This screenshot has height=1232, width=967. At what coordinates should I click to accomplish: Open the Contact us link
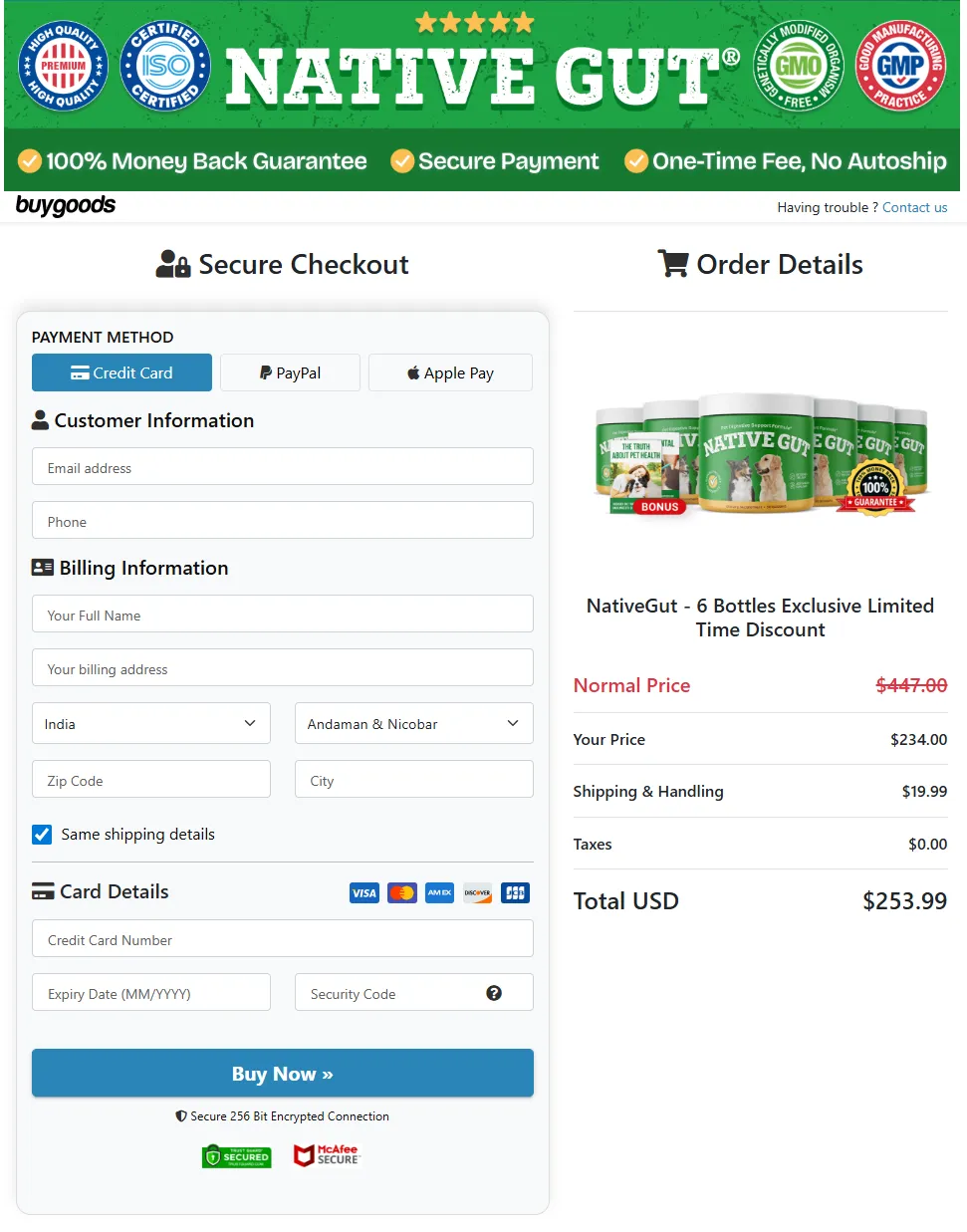click(x=914, y=207)
